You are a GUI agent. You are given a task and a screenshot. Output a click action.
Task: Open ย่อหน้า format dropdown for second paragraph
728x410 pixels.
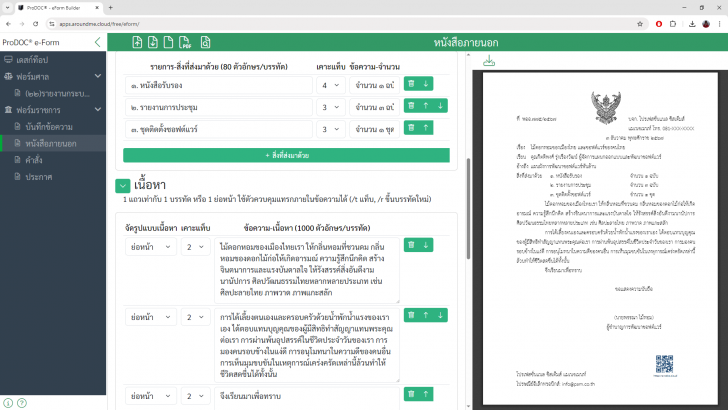pyautogui.click(x=151, y=317)
